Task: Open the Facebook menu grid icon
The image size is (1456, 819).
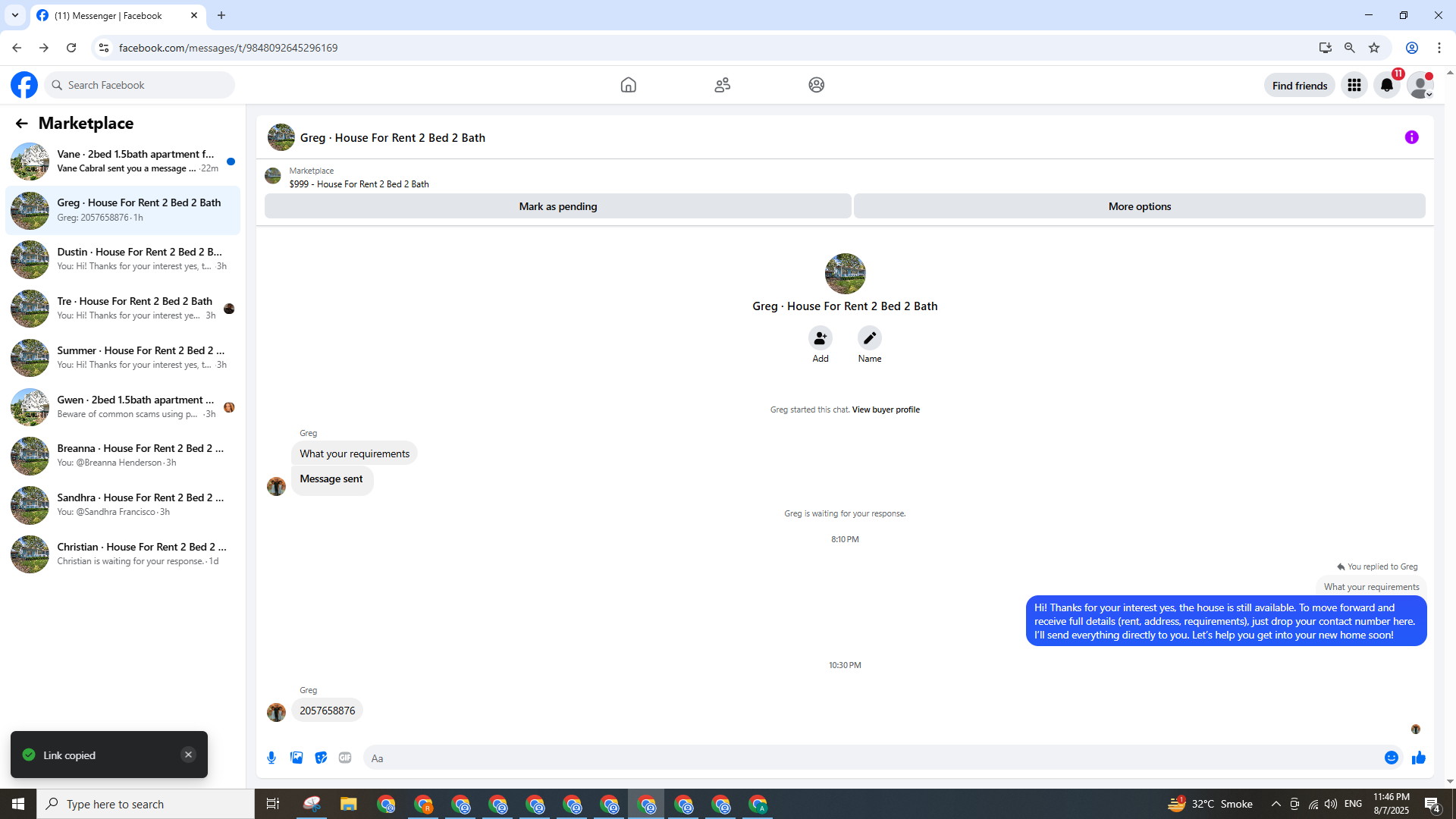Action: (1354, 85)
